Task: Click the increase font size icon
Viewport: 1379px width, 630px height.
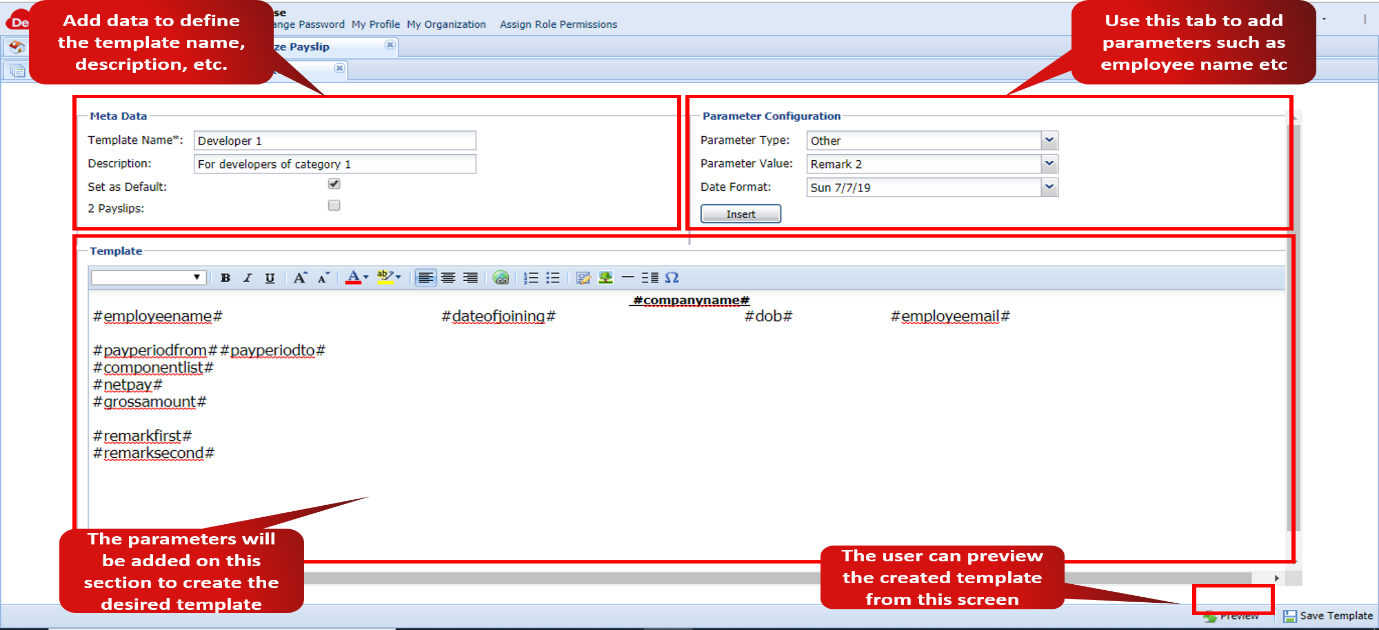Action: (x=300, y=277)
